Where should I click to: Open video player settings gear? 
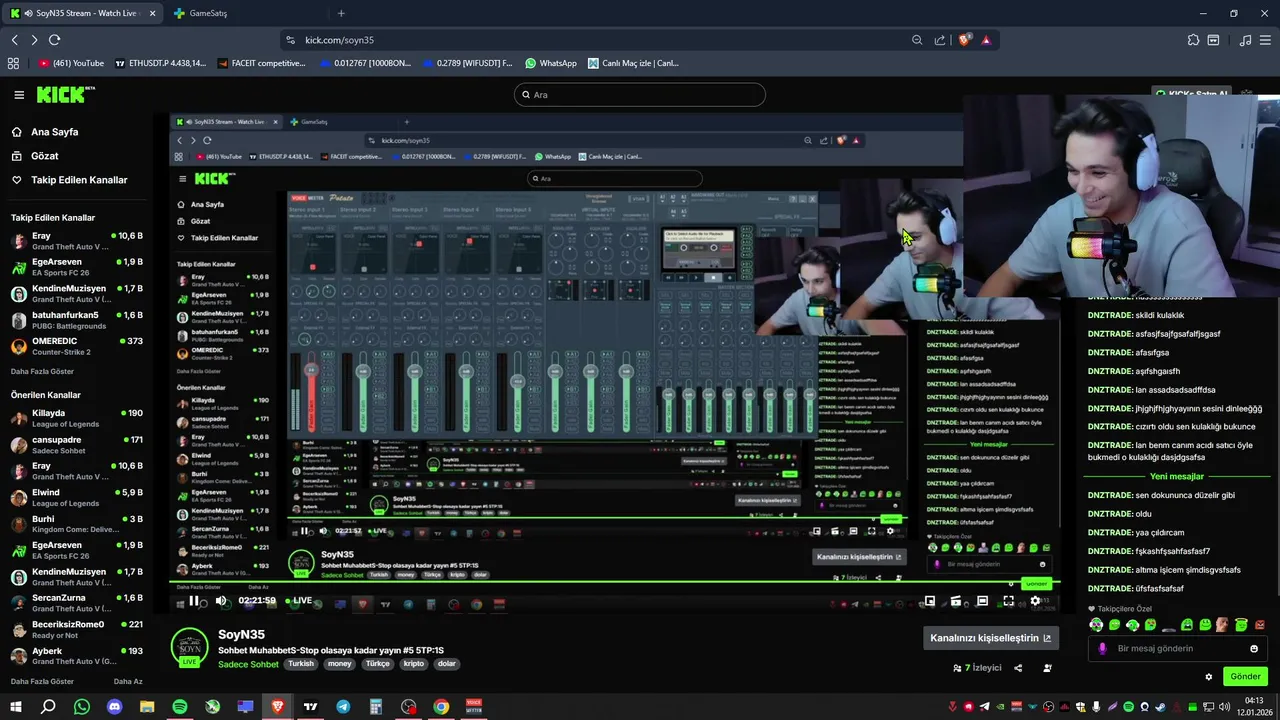coord(1035,601)
